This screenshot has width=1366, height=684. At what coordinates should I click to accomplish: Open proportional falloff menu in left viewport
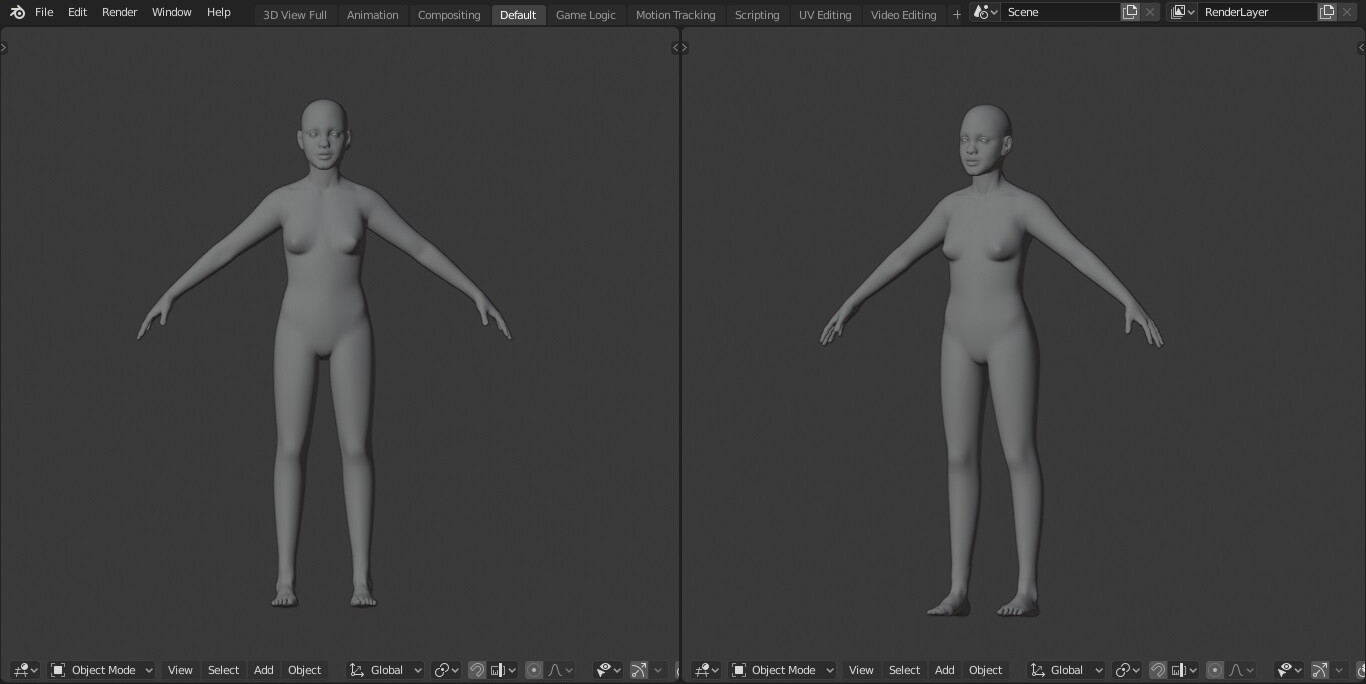coord(560,670)
